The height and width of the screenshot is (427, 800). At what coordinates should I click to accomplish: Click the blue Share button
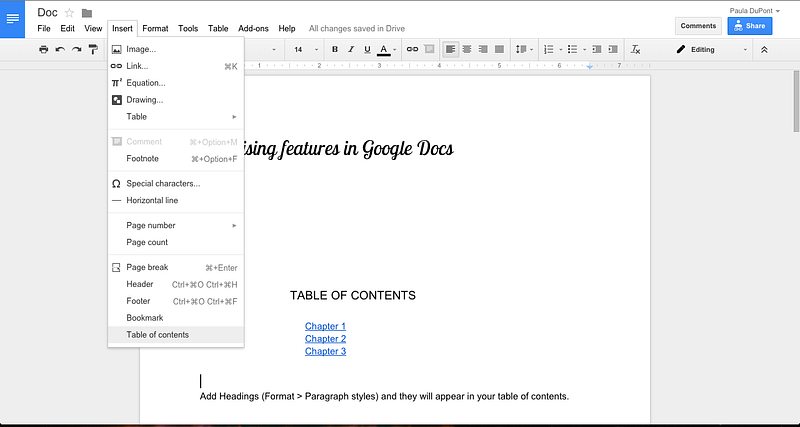click(x=749, y=26)
